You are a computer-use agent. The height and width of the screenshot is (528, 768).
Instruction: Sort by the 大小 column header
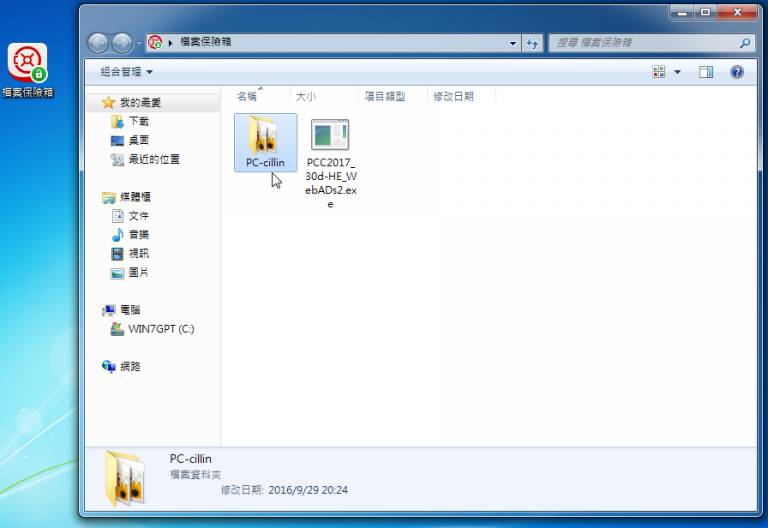(306, 96)
